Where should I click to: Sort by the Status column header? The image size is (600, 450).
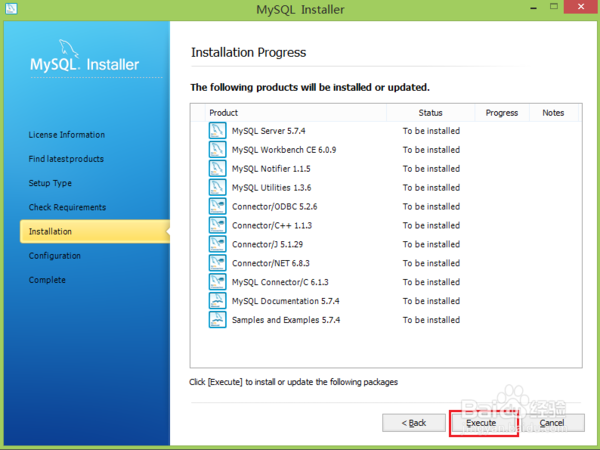click(430, 113)
